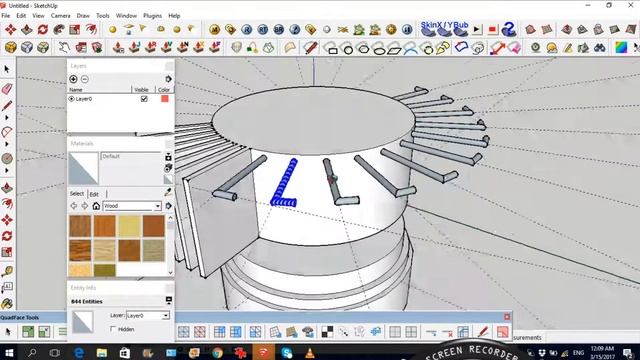Click the material eyedropper sample icon
The height and width of the screenshot is (360, 640).
tap(168, 192)
